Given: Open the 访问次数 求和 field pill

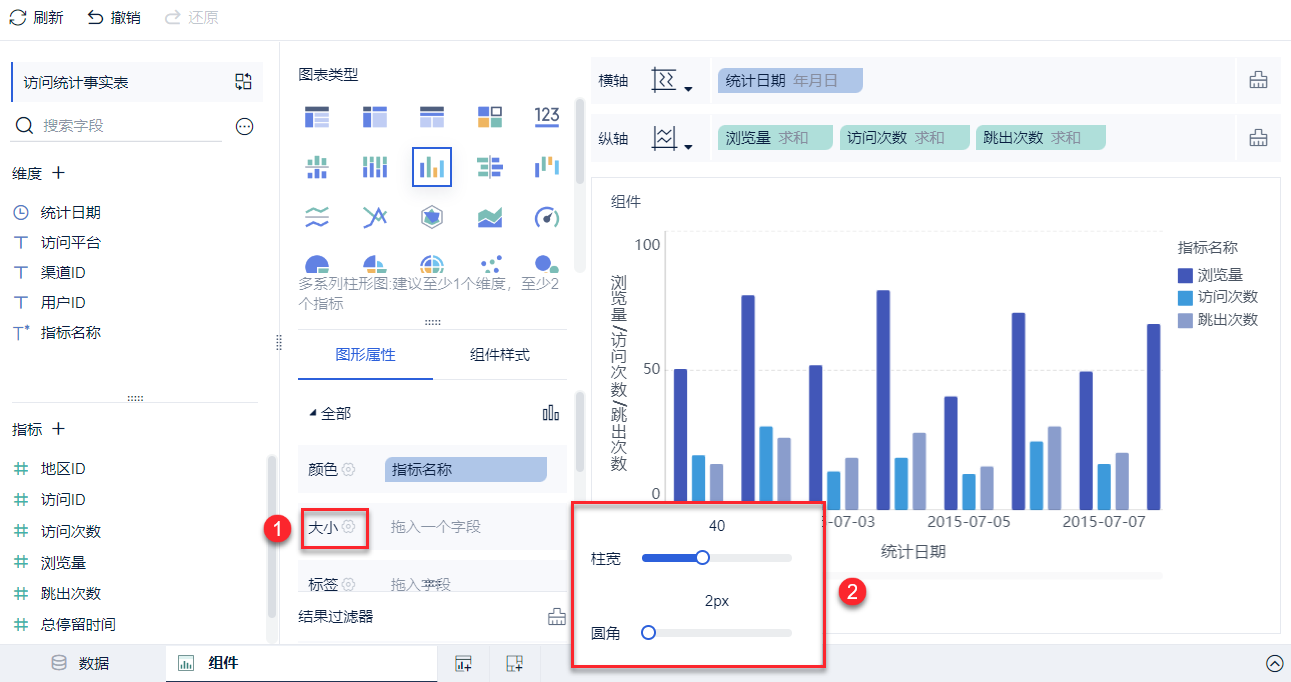Looking at the screenshot, I should [x=905, y=138].
